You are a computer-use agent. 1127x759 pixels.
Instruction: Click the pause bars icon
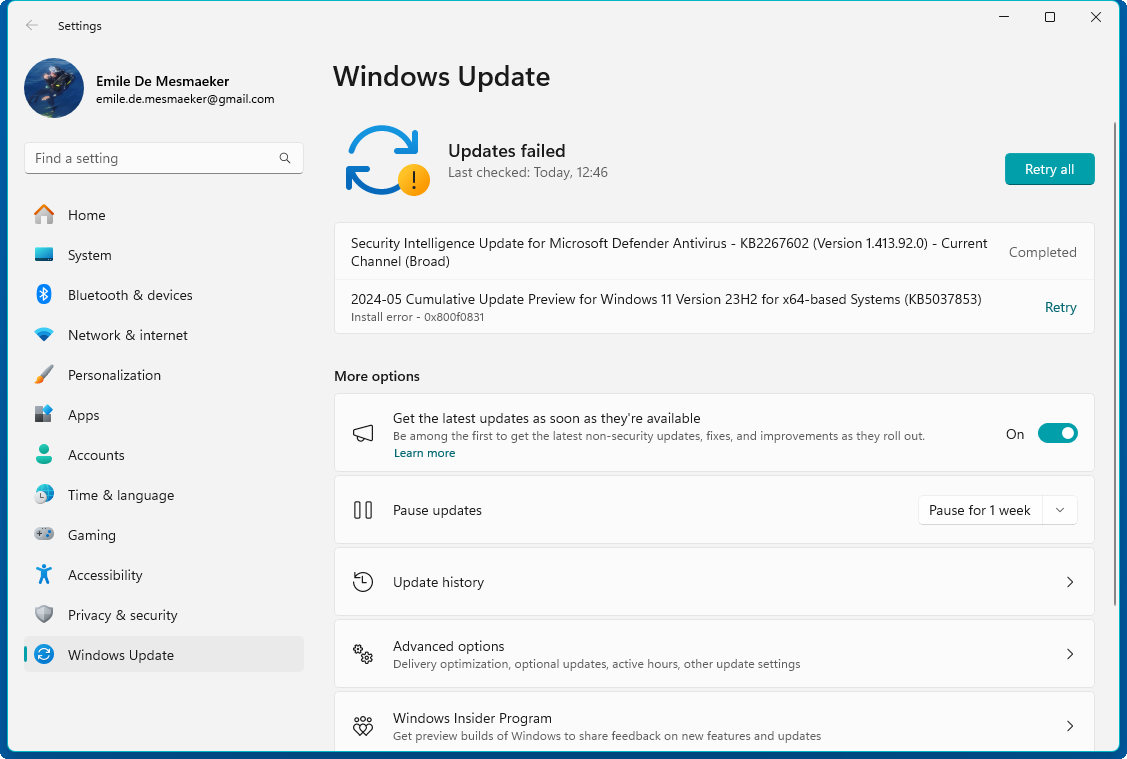click(x=363, y=510)
